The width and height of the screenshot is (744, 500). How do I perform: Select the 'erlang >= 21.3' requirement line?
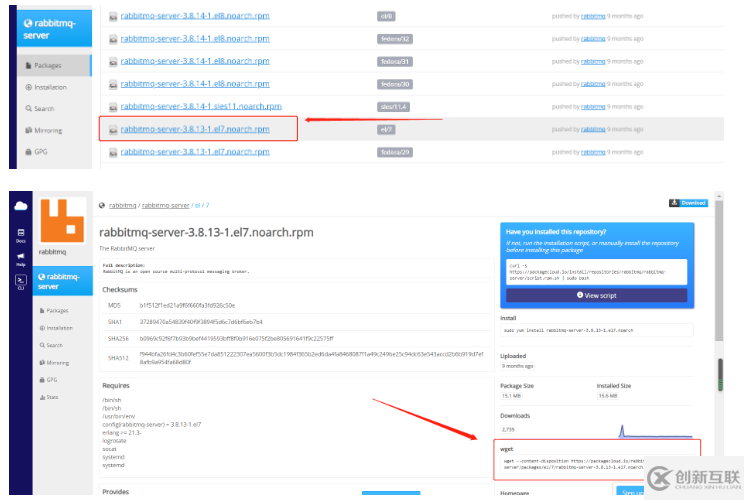(121, 433)
